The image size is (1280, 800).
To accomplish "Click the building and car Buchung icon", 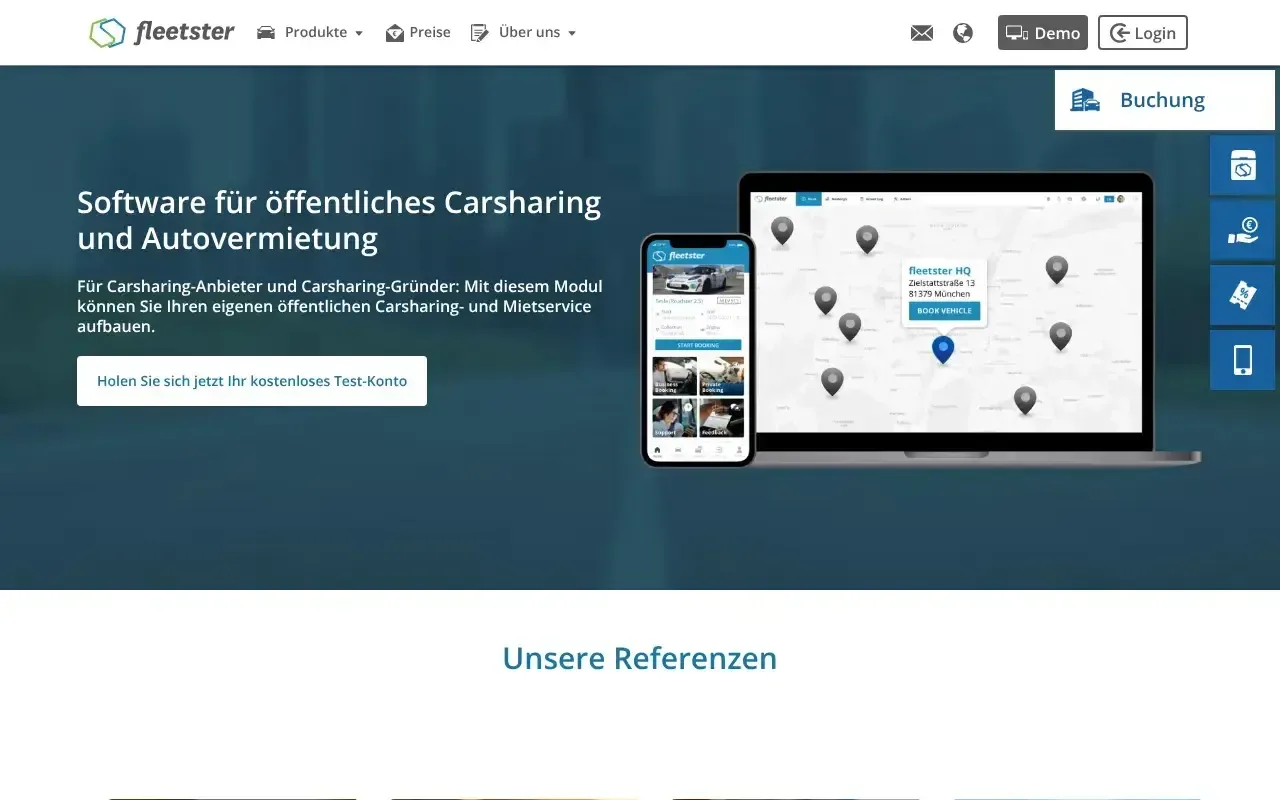I will point(1085,100).
